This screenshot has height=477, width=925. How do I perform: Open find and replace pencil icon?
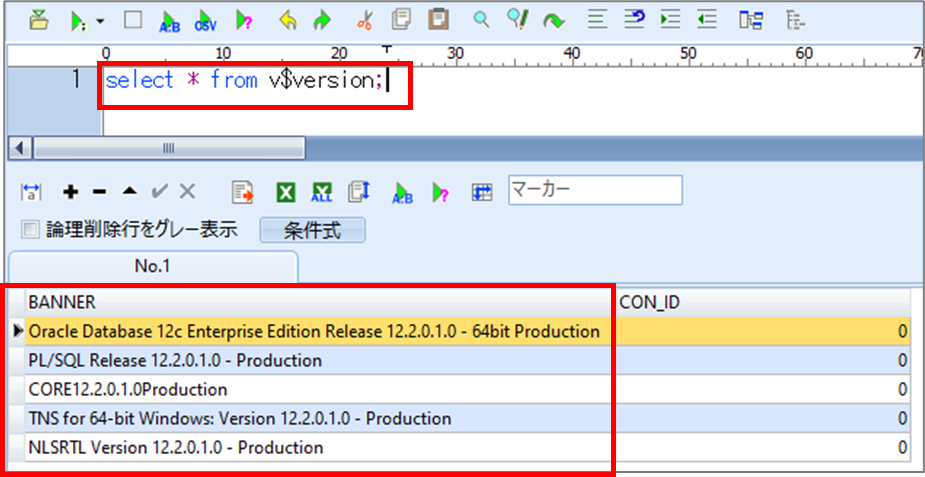point(517,21)
